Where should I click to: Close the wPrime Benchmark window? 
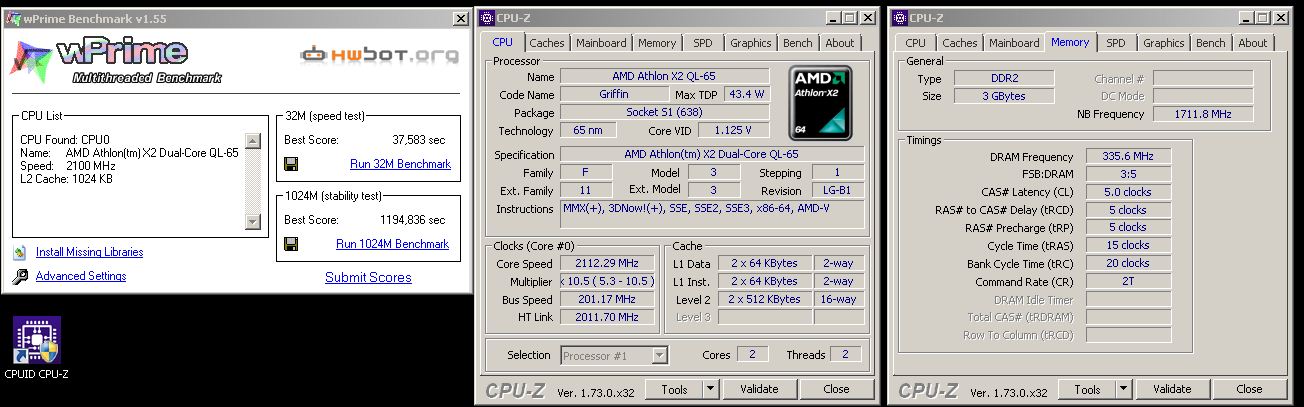tap(461, 18)
